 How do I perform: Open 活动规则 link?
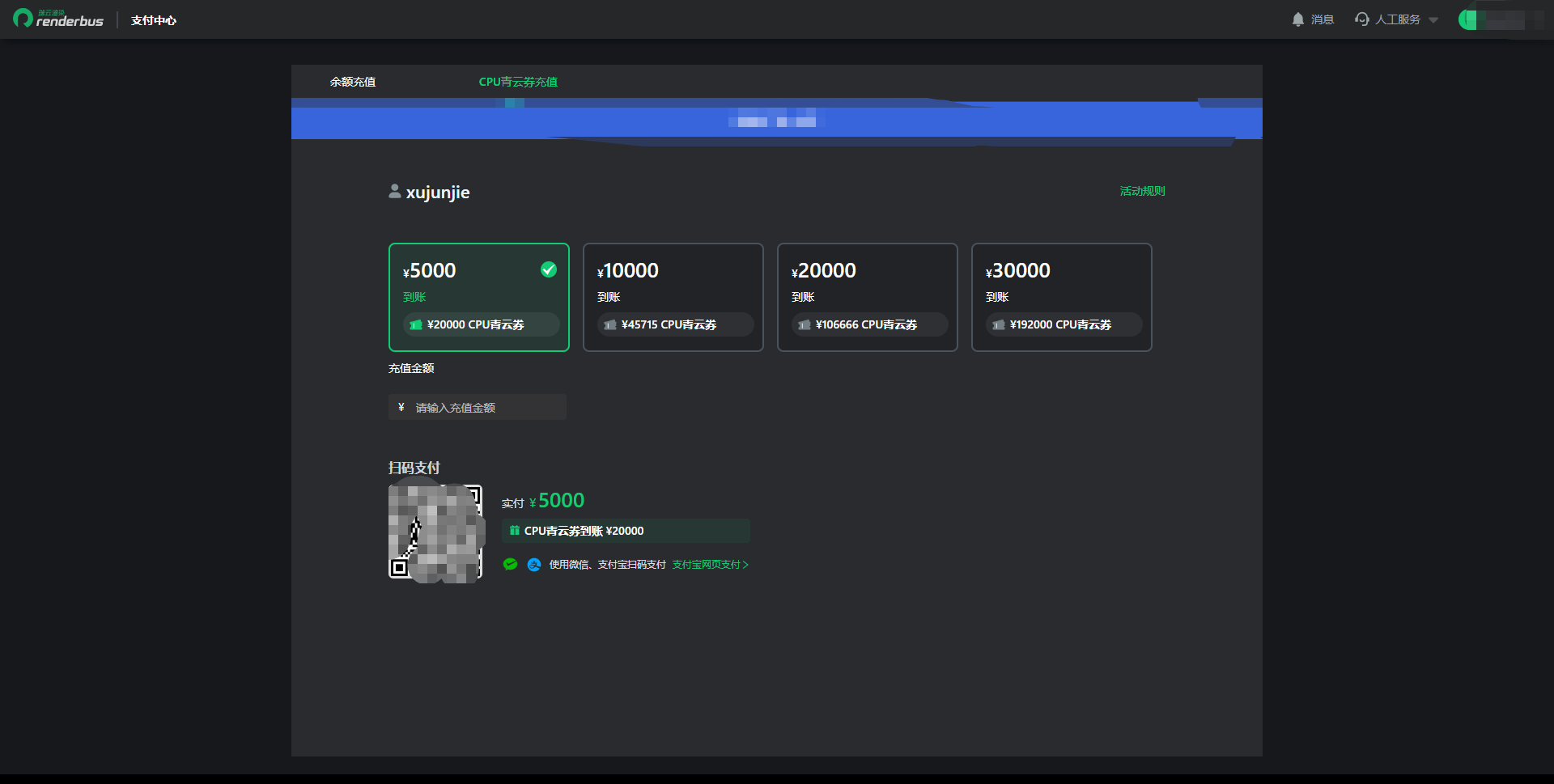(x=1142, y=191)
